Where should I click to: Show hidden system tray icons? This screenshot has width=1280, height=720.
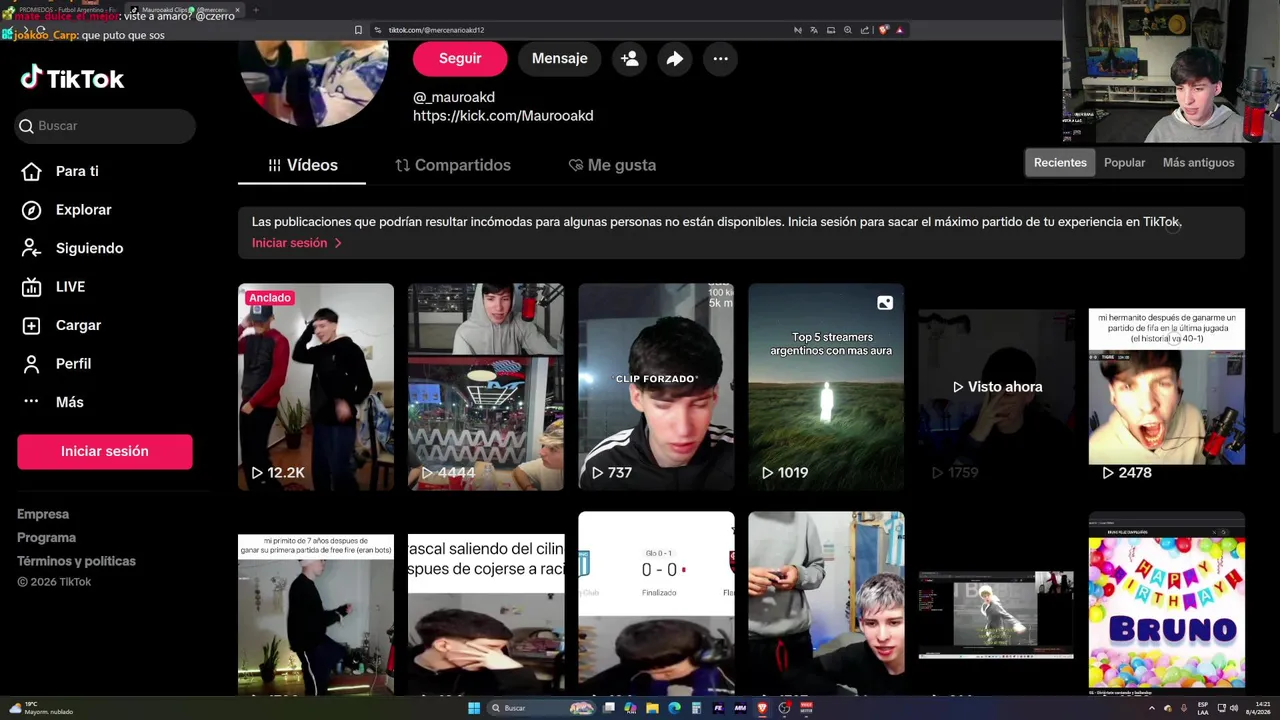(1151, 708)
